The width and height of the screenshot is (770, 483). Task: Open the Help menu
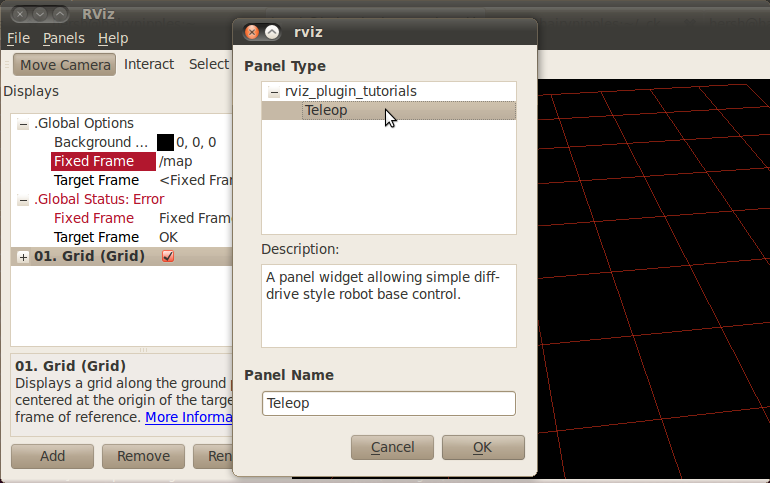(113, 38)
